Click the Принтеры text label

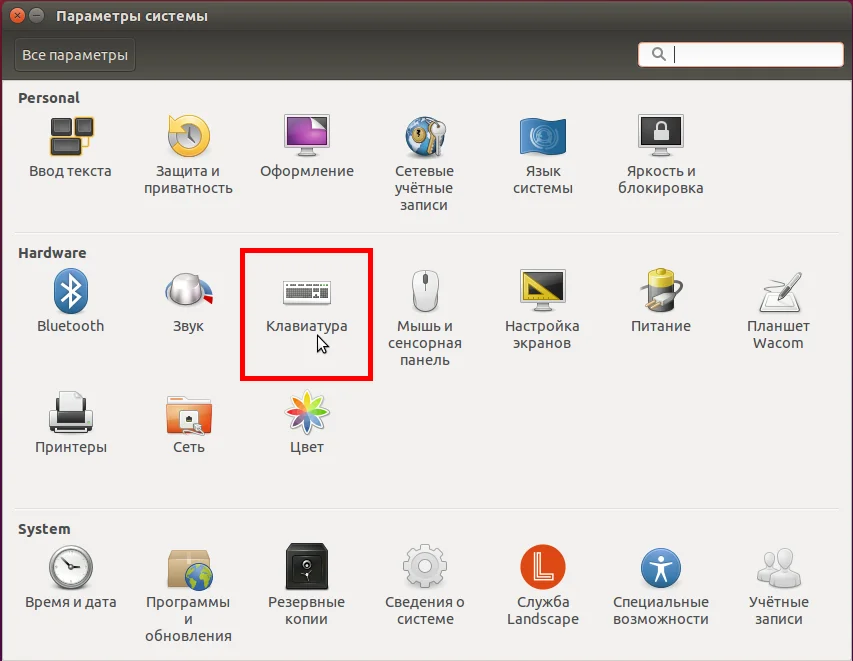click(71, 447)
